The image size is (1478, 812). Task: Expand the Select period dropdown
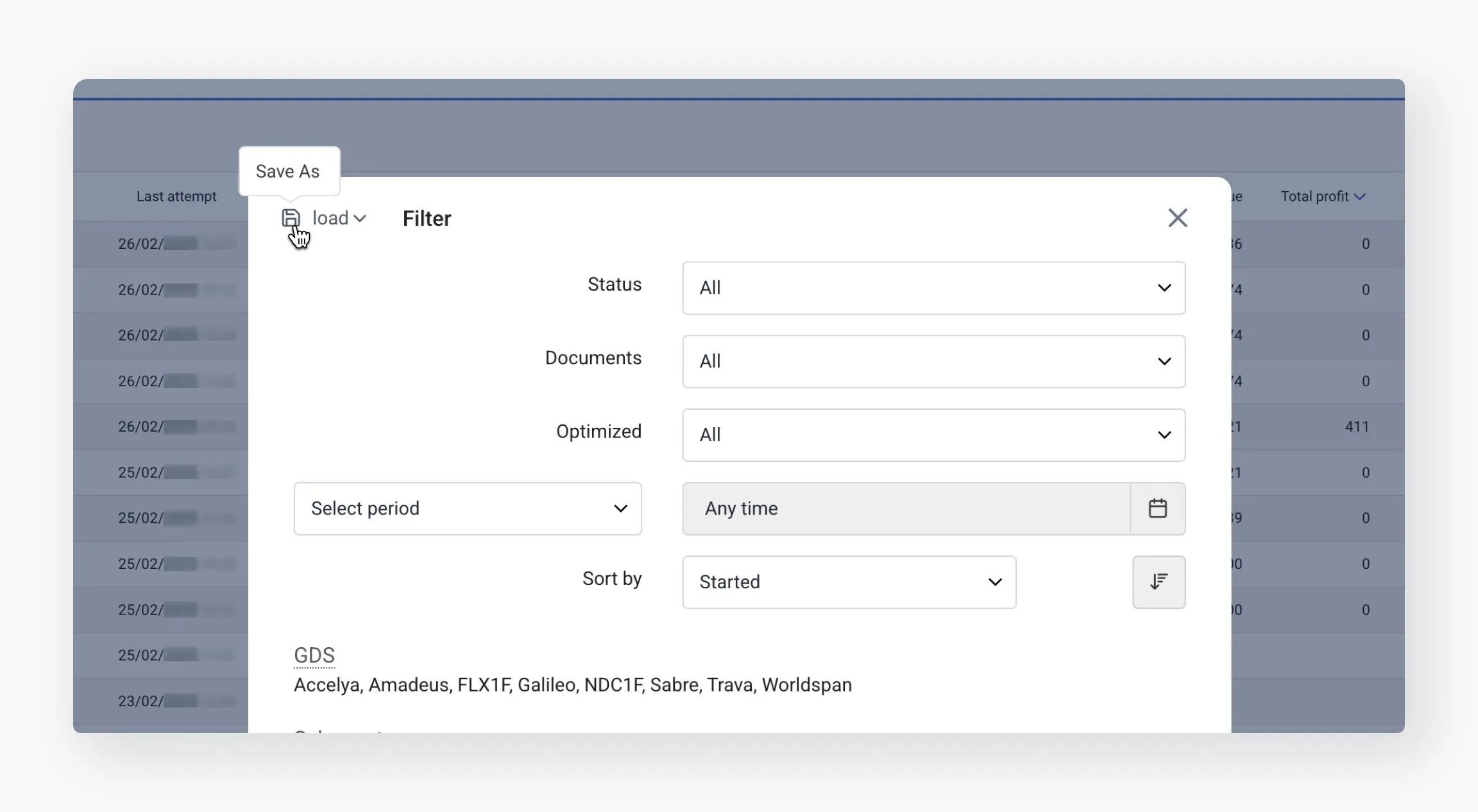(467, 509)
